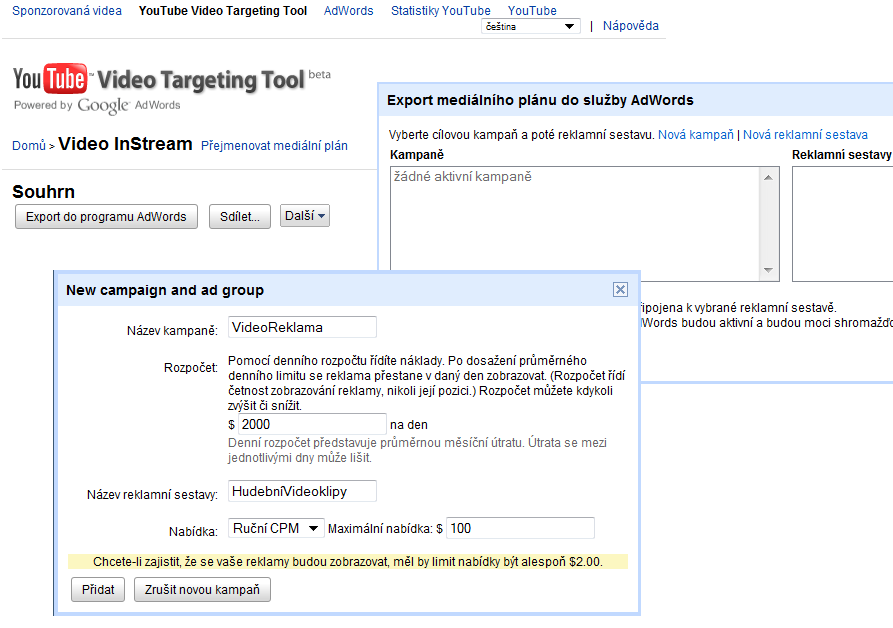The height and width of the screenshot is (628, 893).
Task: Click the YouTube Video Targeting Tool logo
Action: tap(171, 89)
